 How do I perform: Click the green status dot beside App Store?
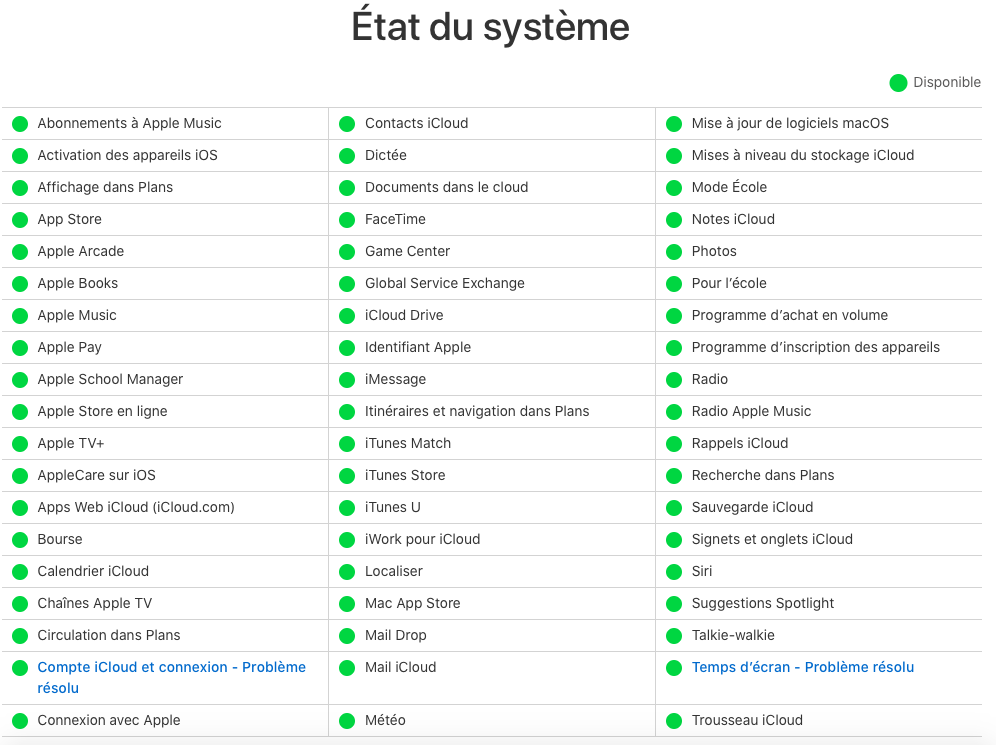pos(20,220)
